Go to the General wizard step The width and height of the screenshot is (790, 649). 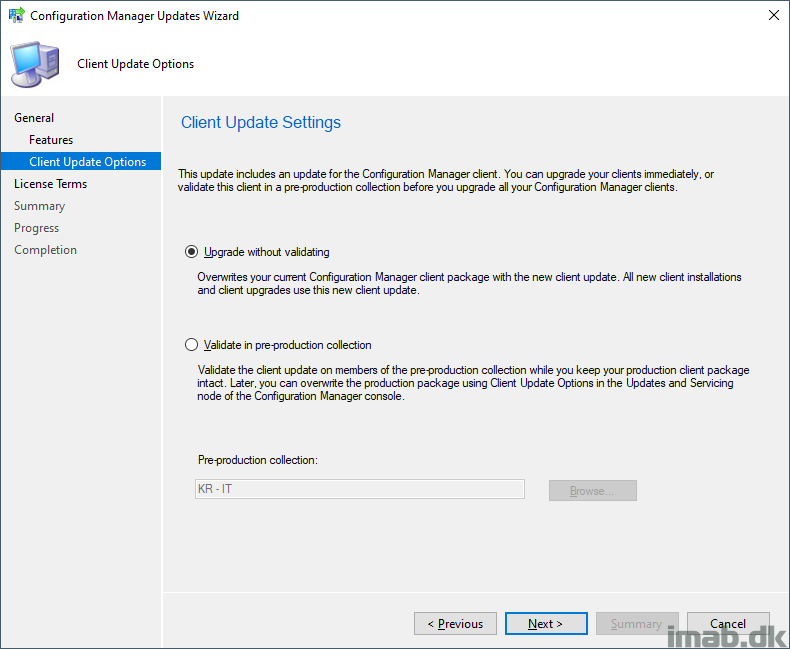34,117
